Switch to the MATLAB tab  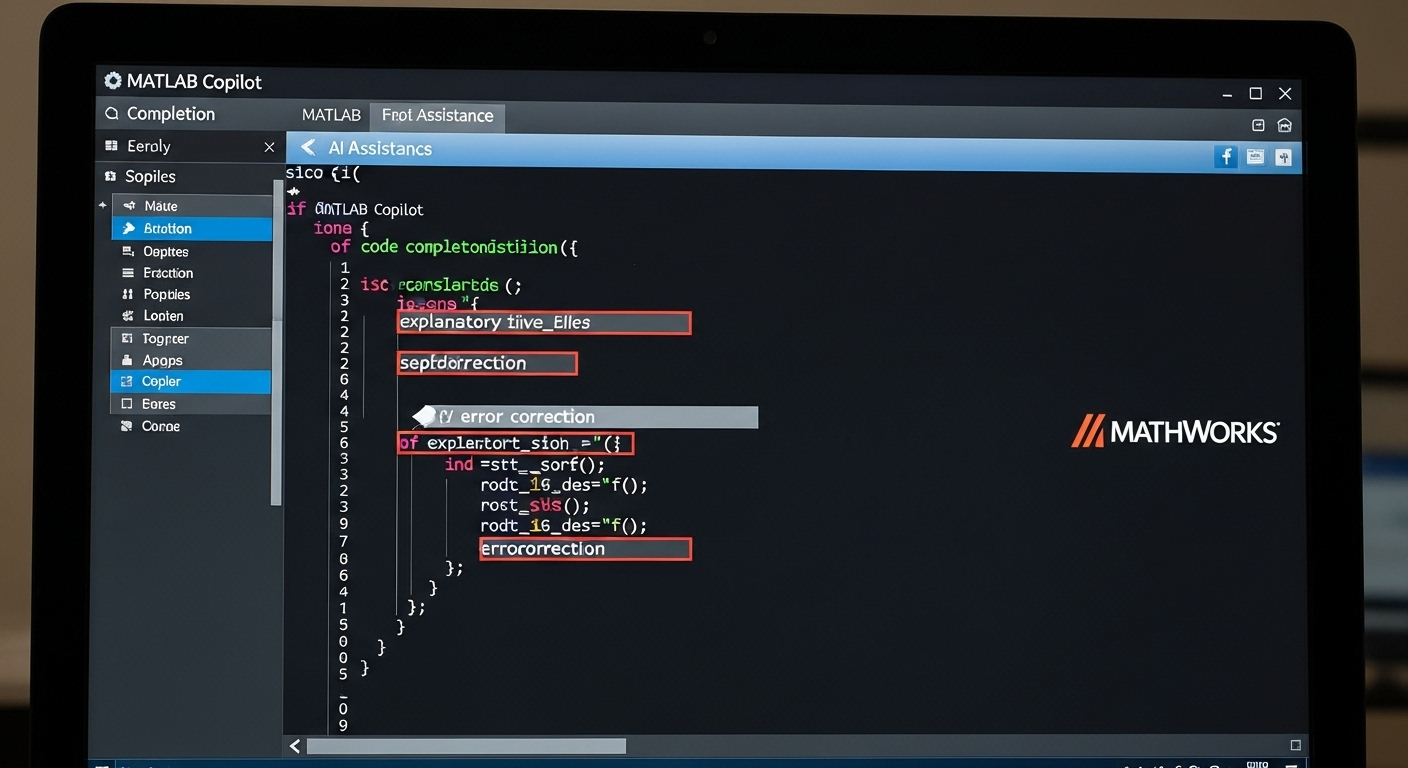[x=331, y=115]
